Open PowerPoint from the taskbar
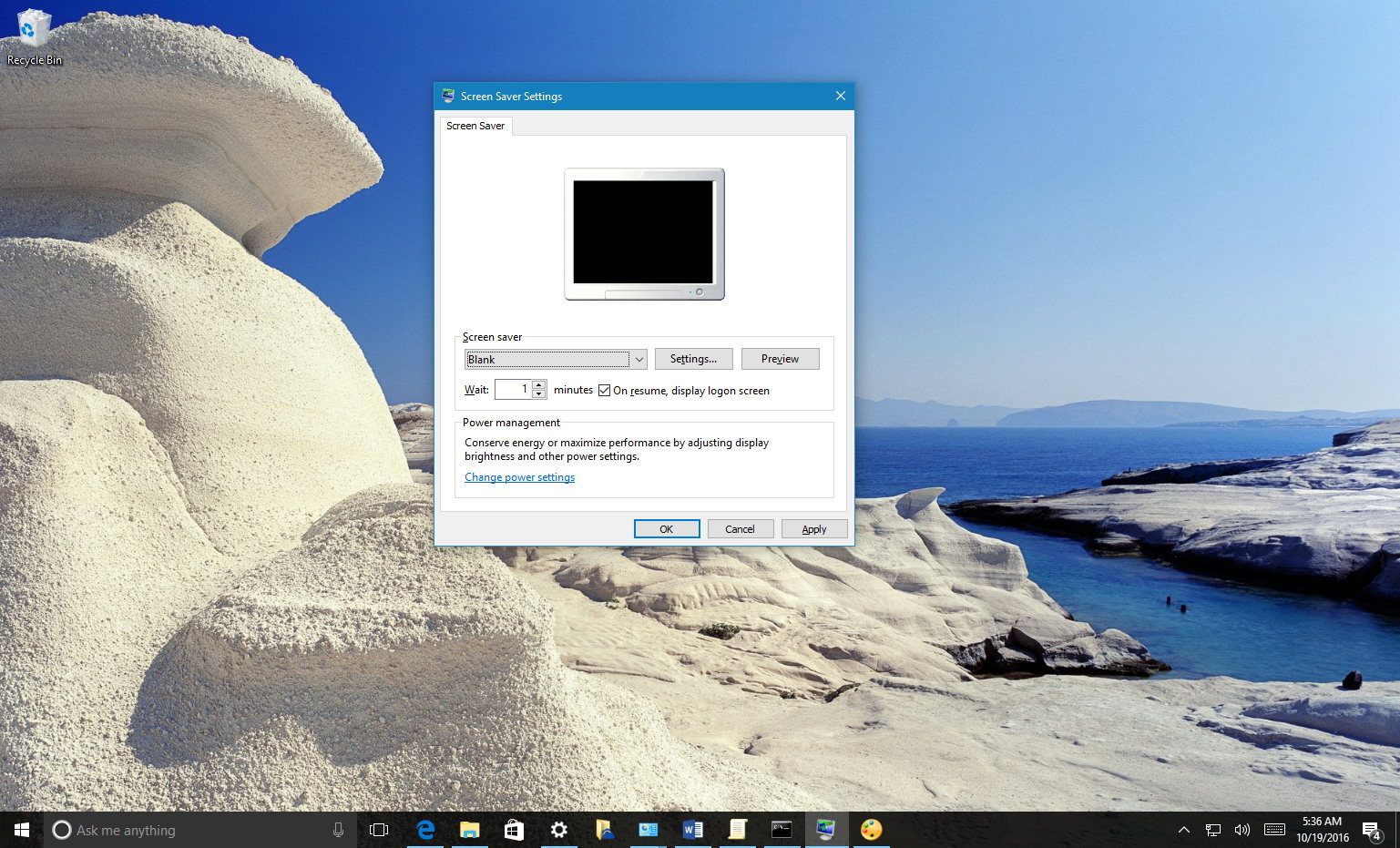 click(x=649, y=830)
